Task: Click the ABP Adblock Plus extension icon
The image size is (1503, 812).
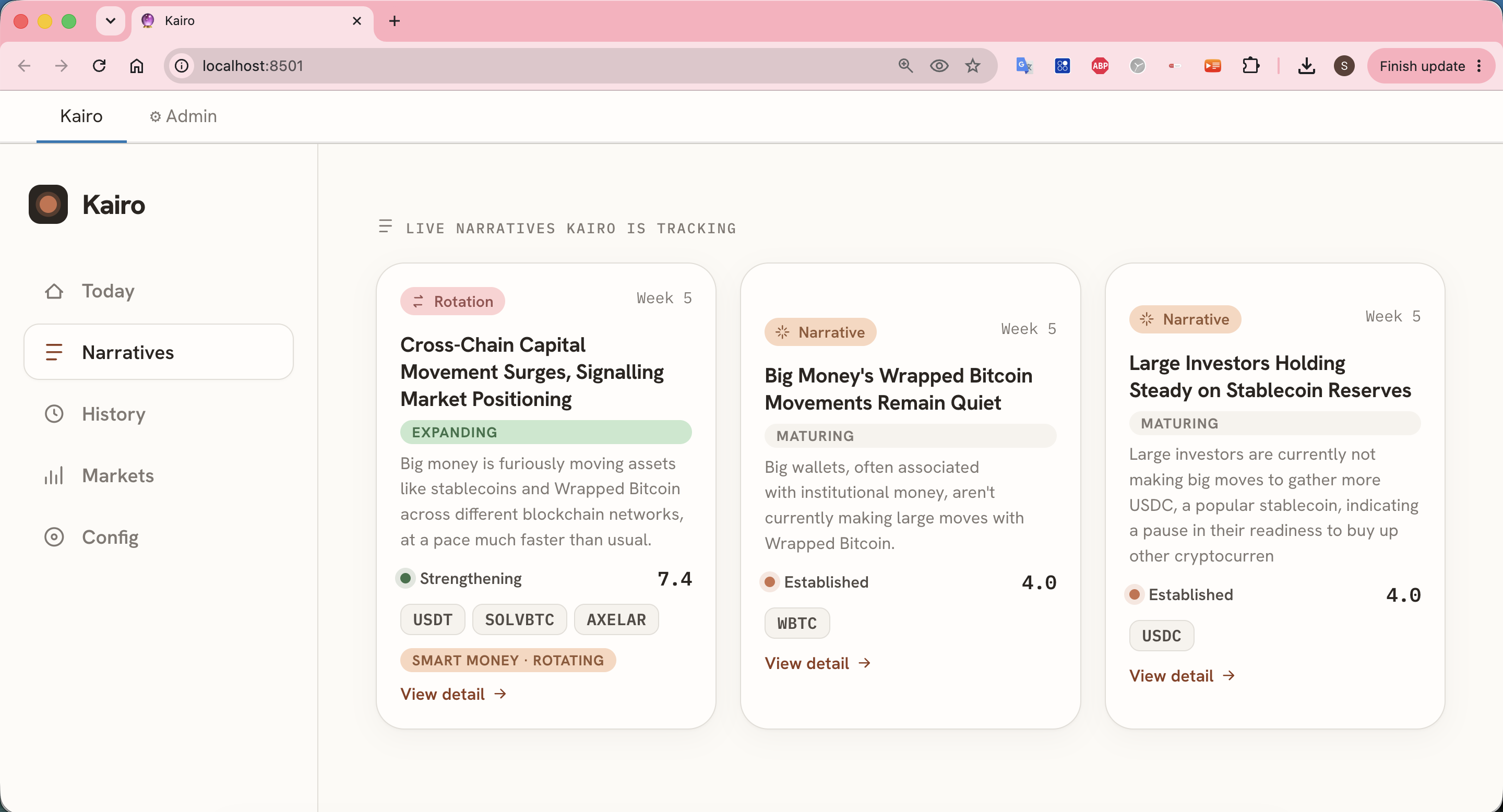Action: (x=1100, y=65)
